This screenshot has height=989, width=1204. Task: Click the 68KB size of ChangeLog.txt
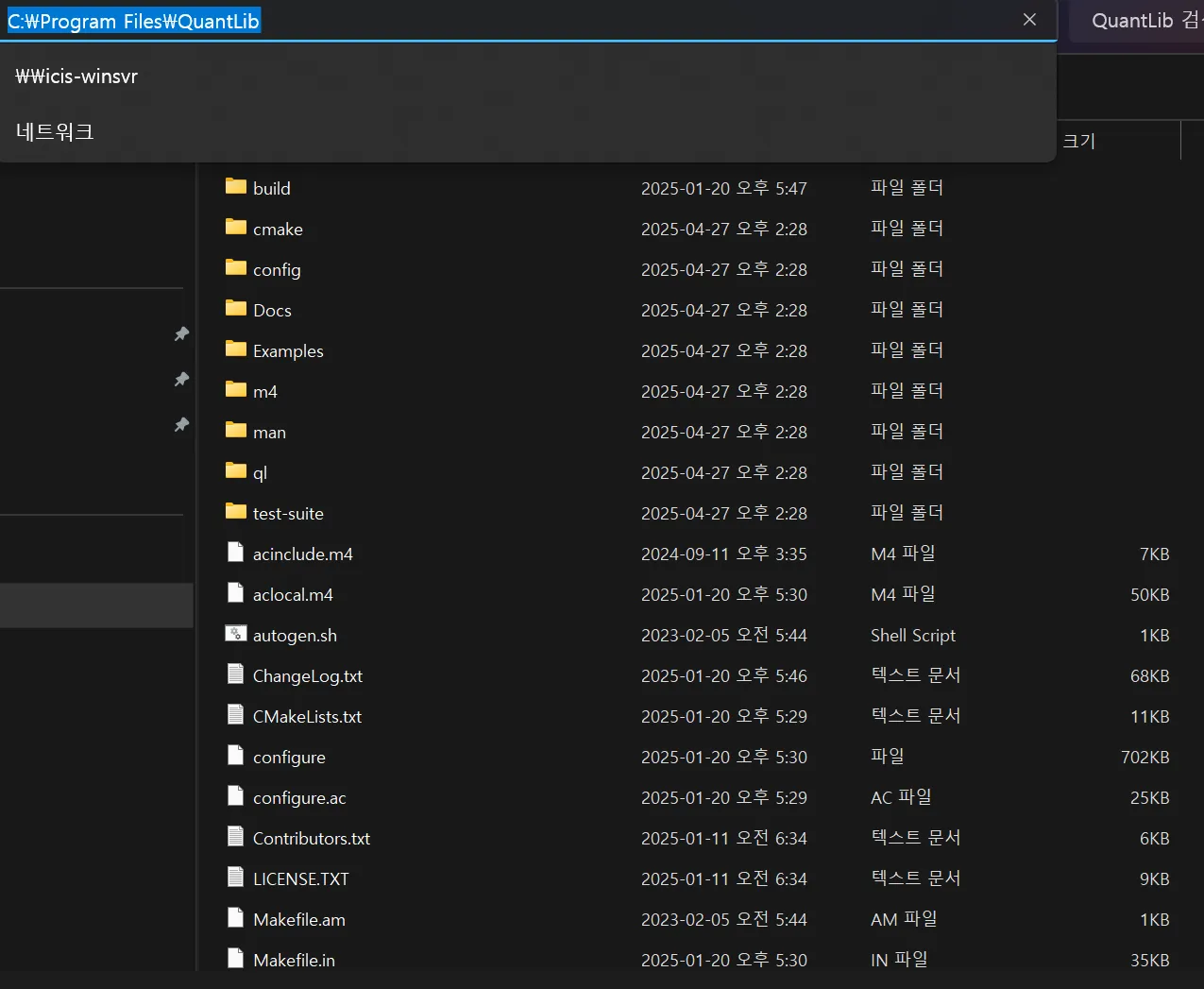[1149, 675]
